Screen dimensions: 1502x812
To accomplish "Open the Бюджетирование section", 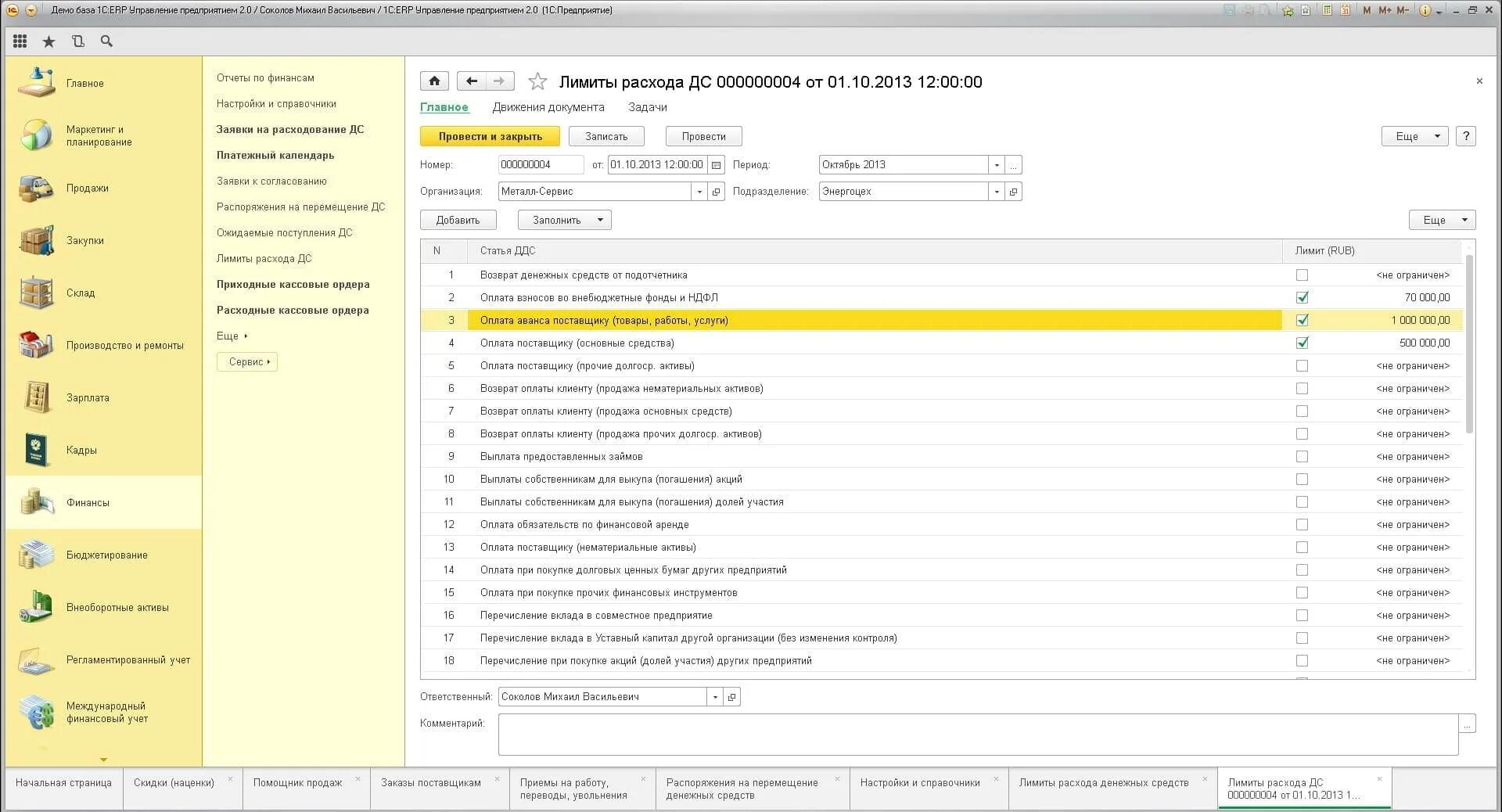I will 103,555.
